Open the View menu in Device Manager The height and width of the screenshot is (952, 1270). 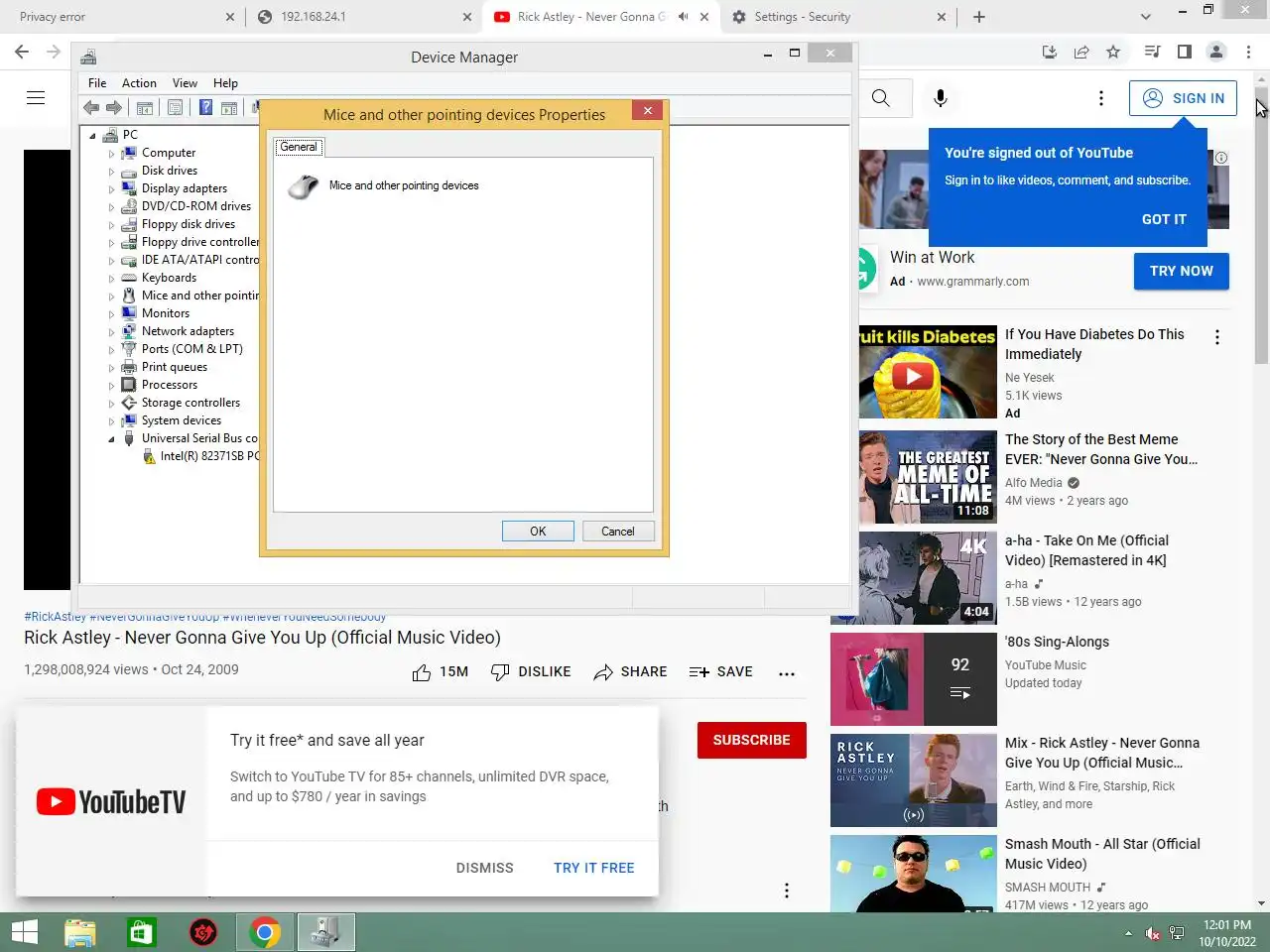pos(185,83)
